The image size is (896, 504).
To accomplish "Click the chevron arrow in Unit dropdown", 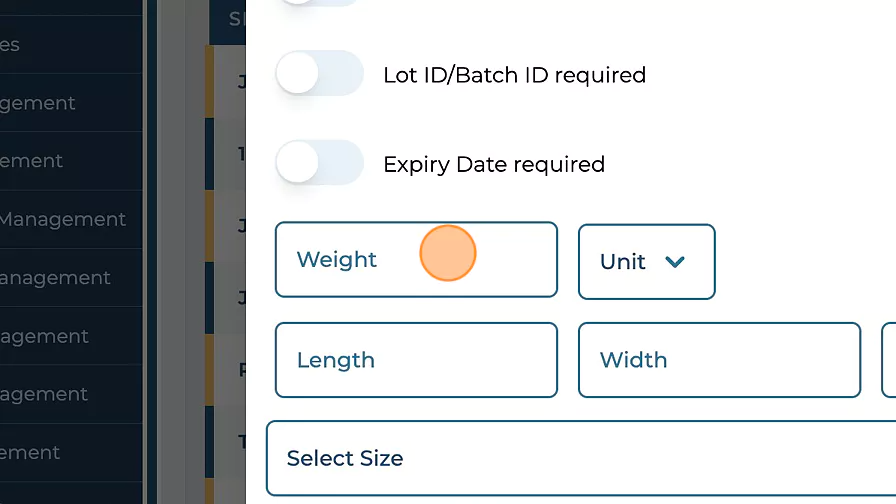I will (x=675, y=262).
